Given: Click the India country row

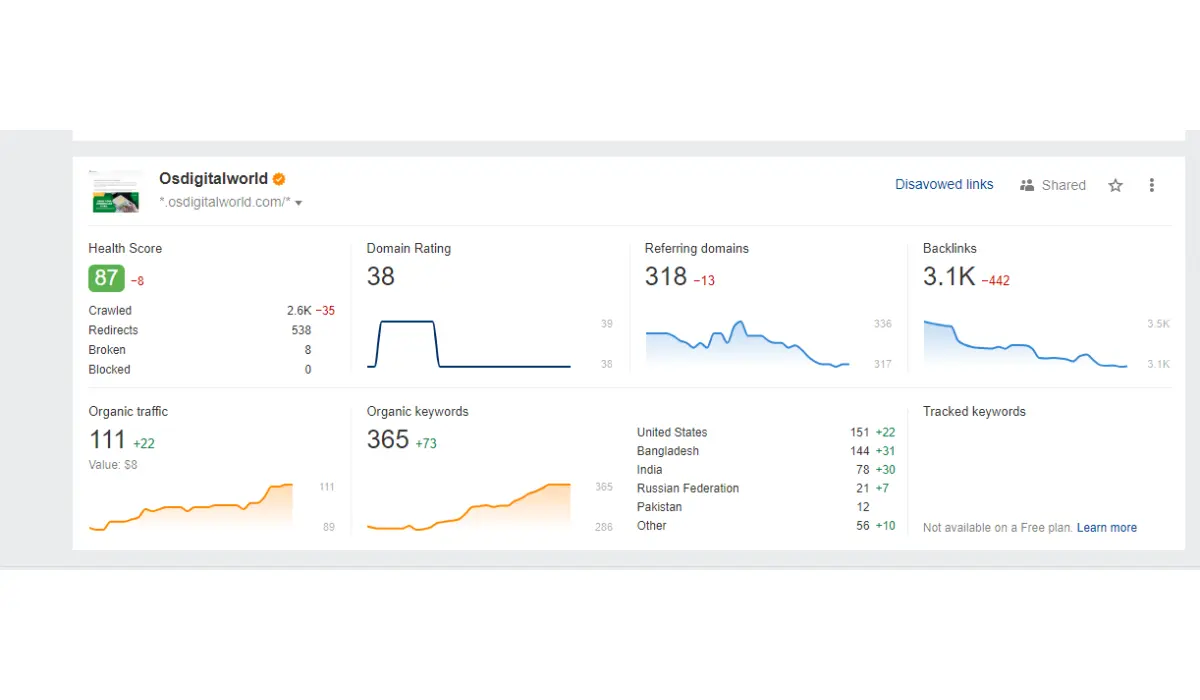Looking at the screenshot, I should pos(766,470).
